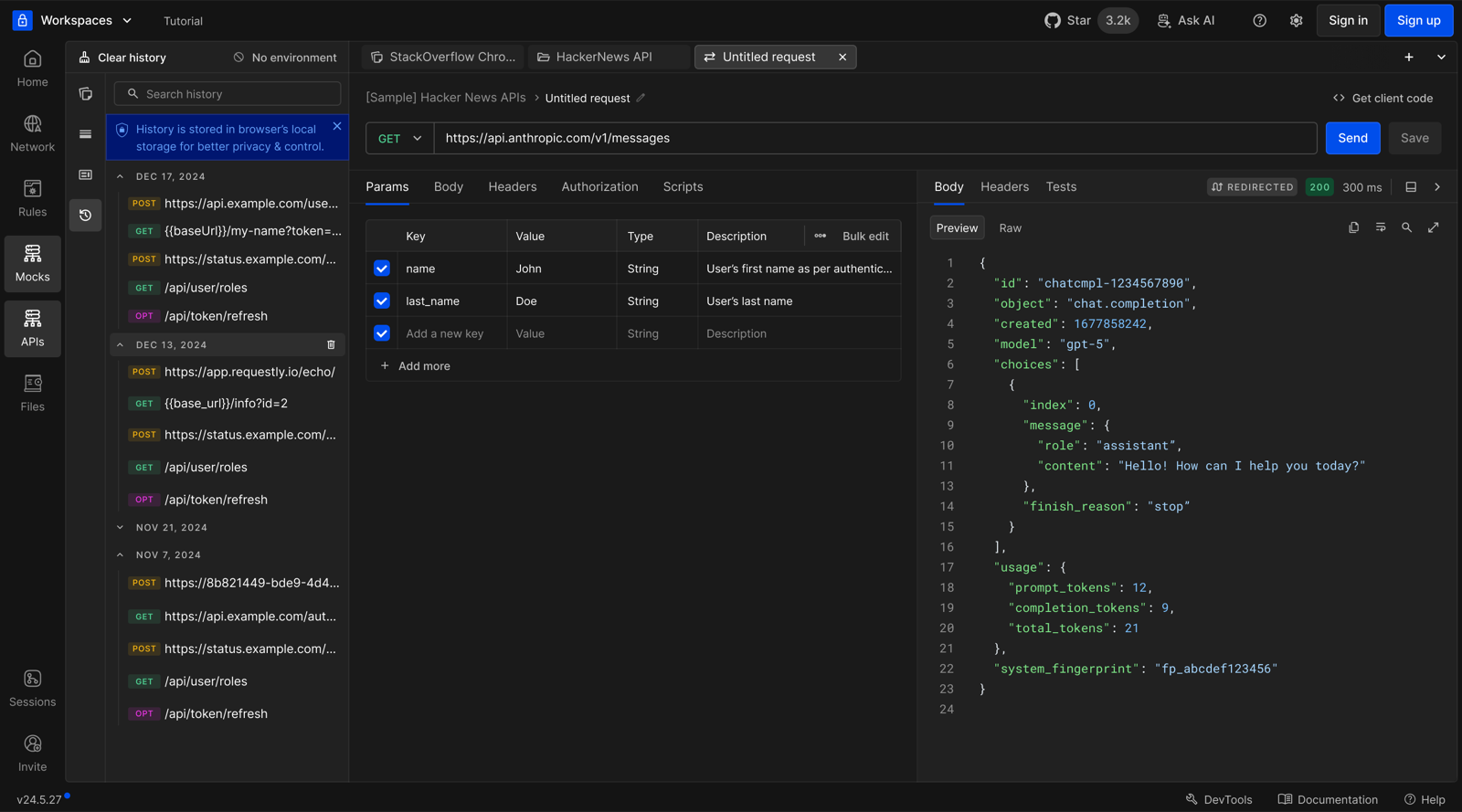Click Get client code
The image size is (1462, 812).
(1383, 98)
